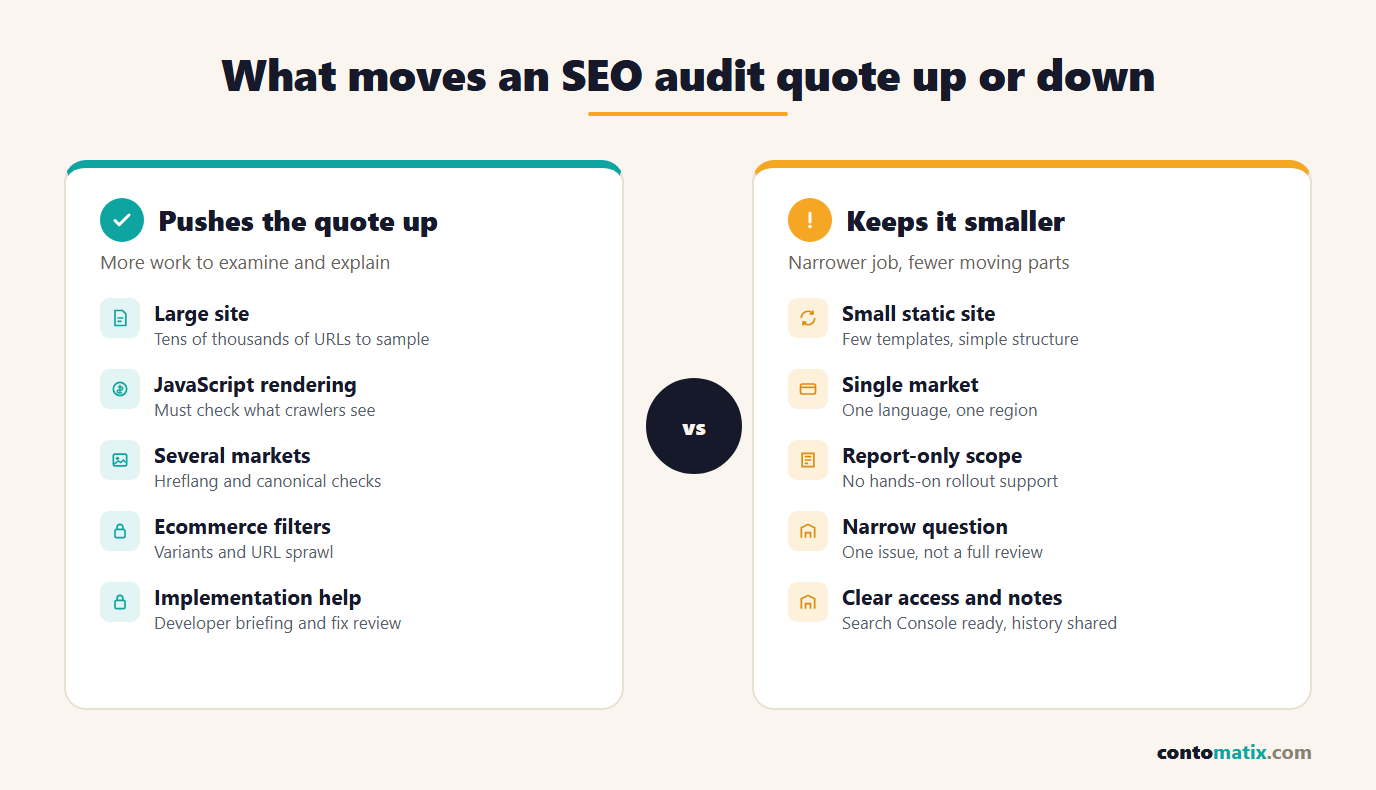Click the dark vs circle badge
1376x790 pixels.
coord(694,426)
